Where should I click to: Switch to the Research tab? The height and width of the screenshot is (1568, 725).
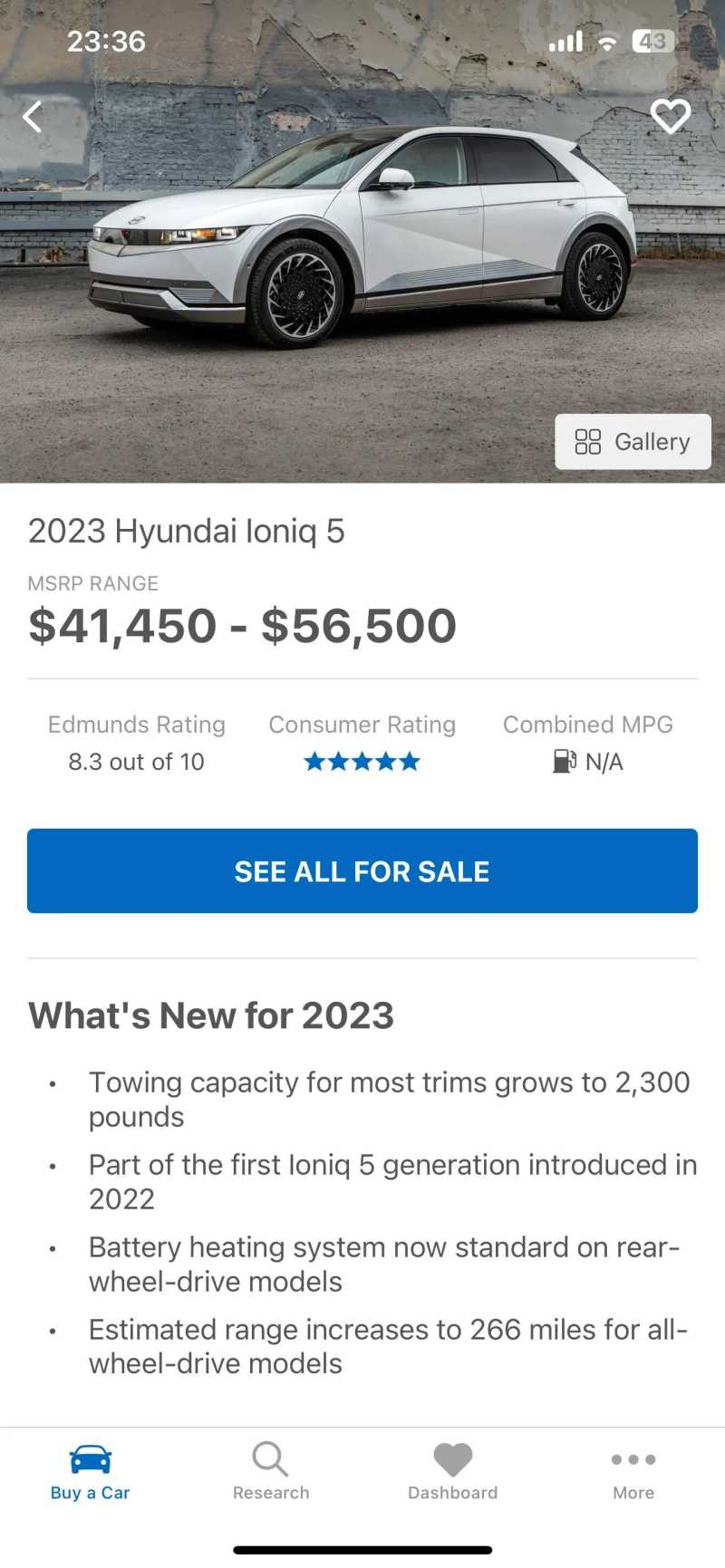tap(271, 1472)
